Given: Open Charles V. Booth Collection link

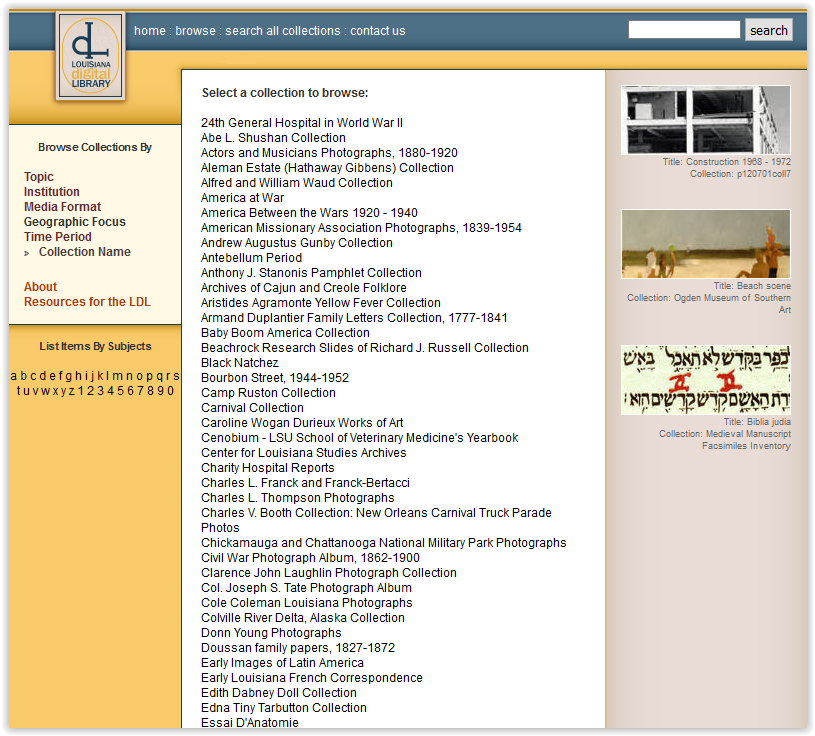Looking at the screenshot, I should click(376, 520).
